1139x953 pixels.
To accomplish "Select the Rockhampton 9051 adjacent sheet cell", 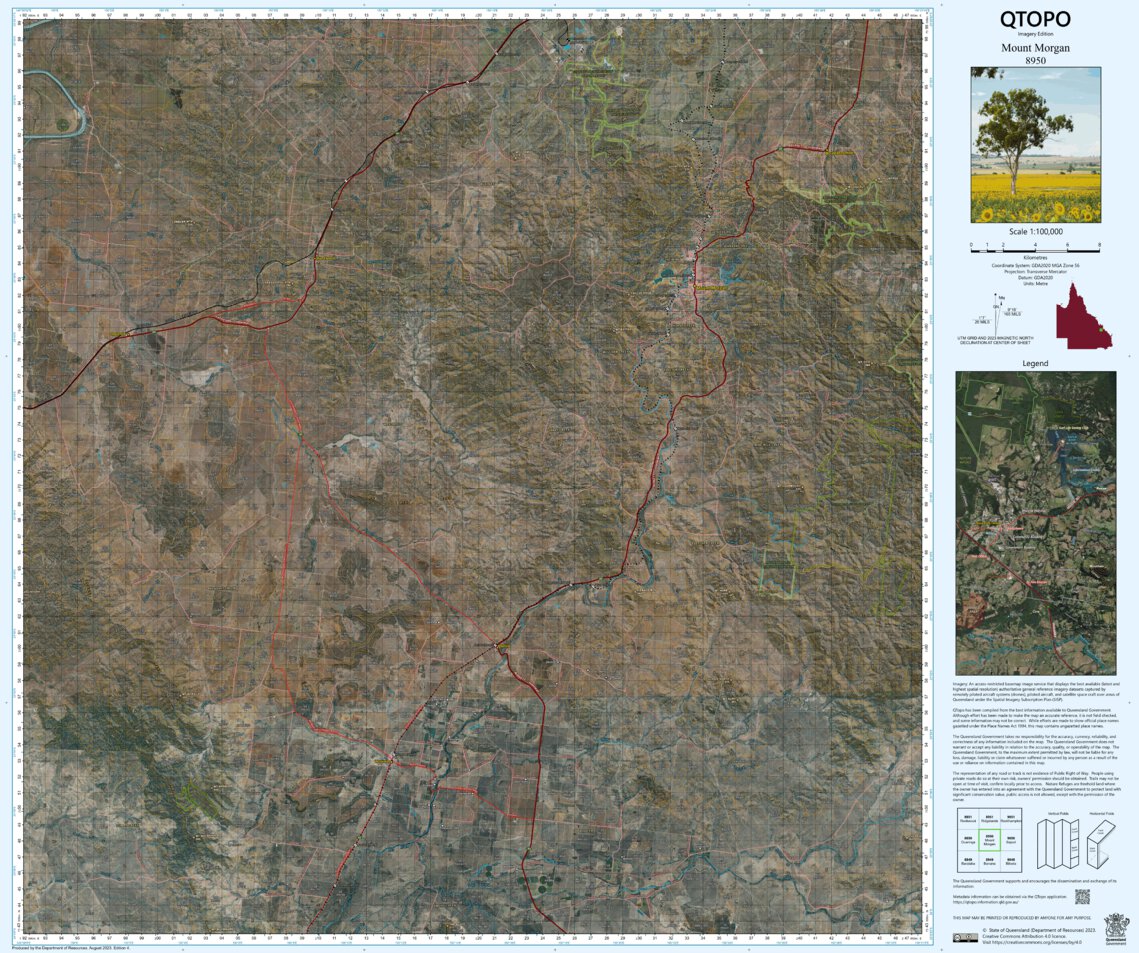I will click(1012, 818).
